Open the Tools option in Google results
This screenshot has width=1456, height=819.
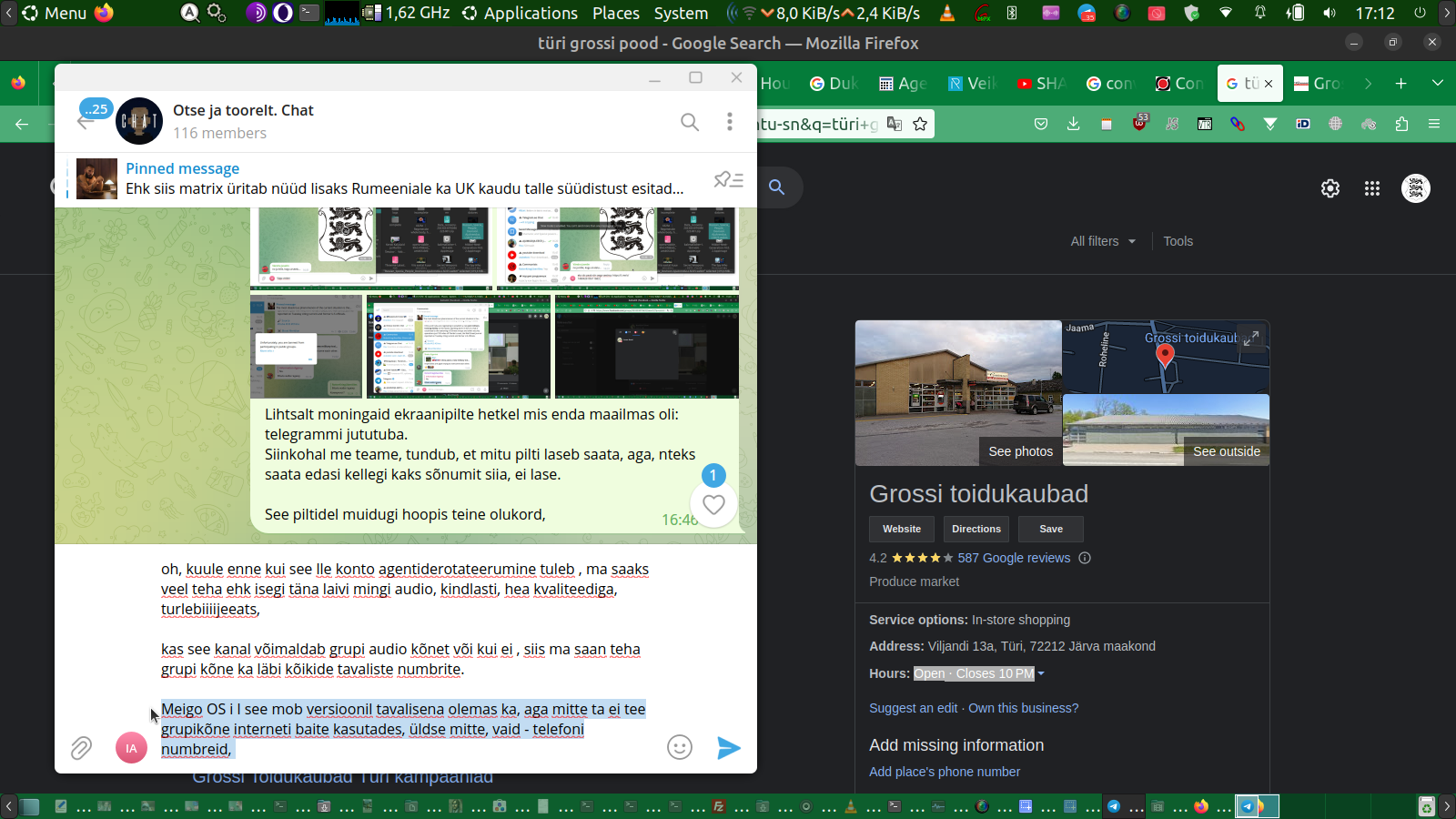click(1178, 241)
